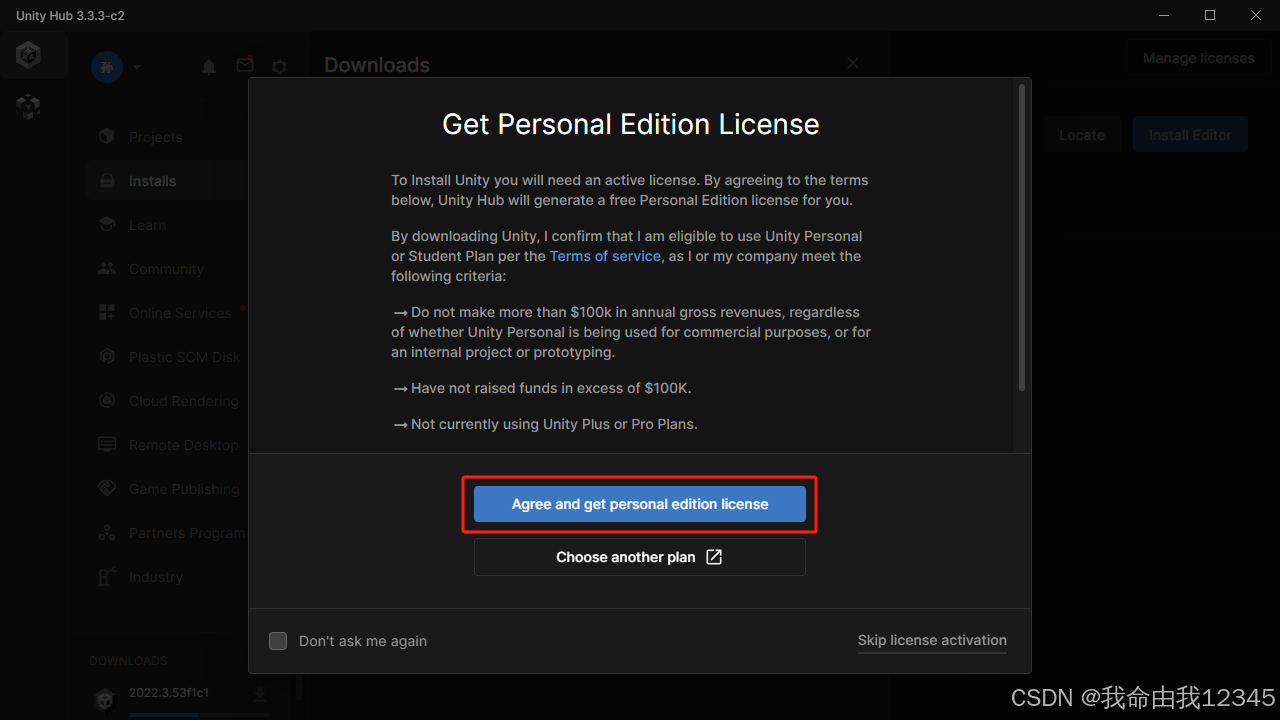The height and width of the screenshot is (720, 1280).
Task: Check the Don't ask me again checkbox
Action: (278, 641)
